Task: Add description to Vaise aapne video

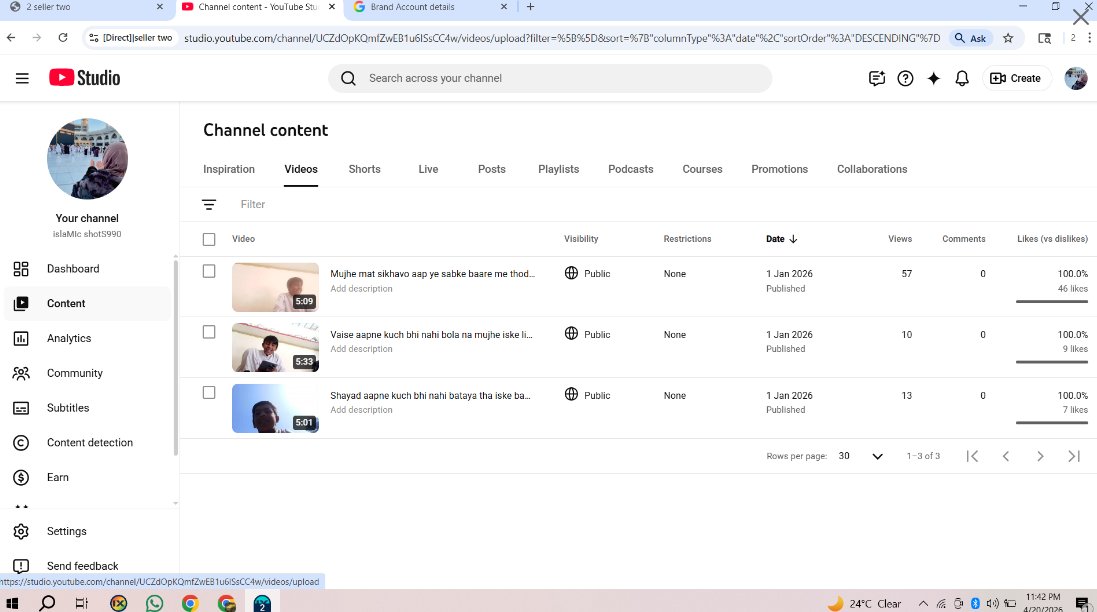Action: [x=361, y=349]
